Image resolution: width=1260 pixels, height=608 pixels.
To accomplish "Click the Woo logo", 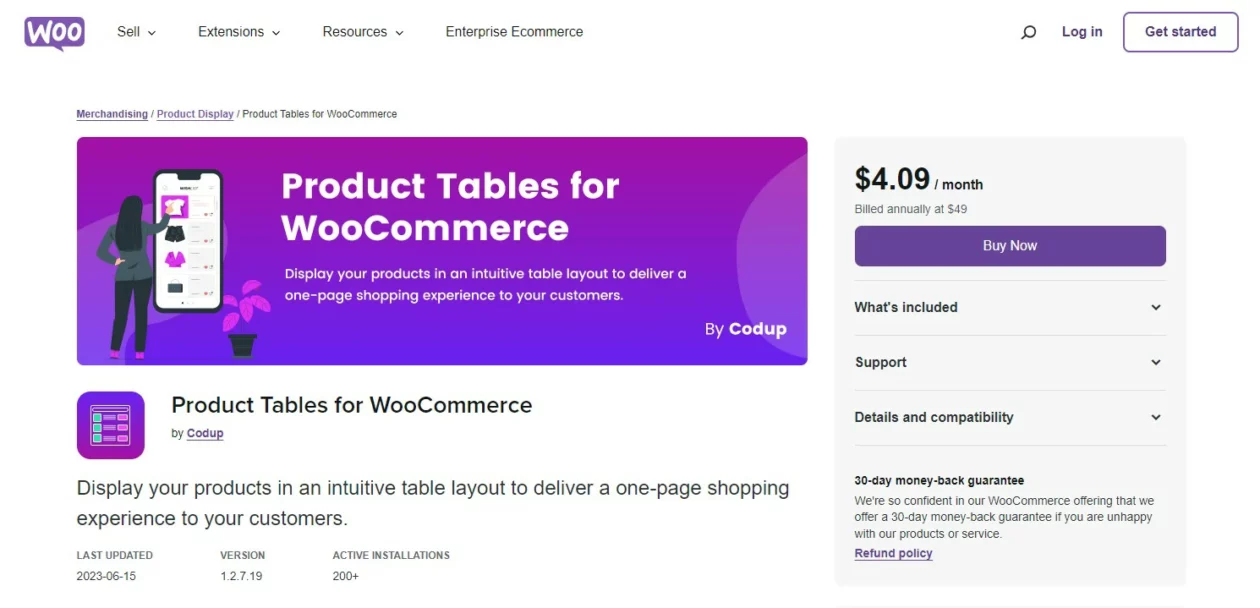I will coord(54,32).
